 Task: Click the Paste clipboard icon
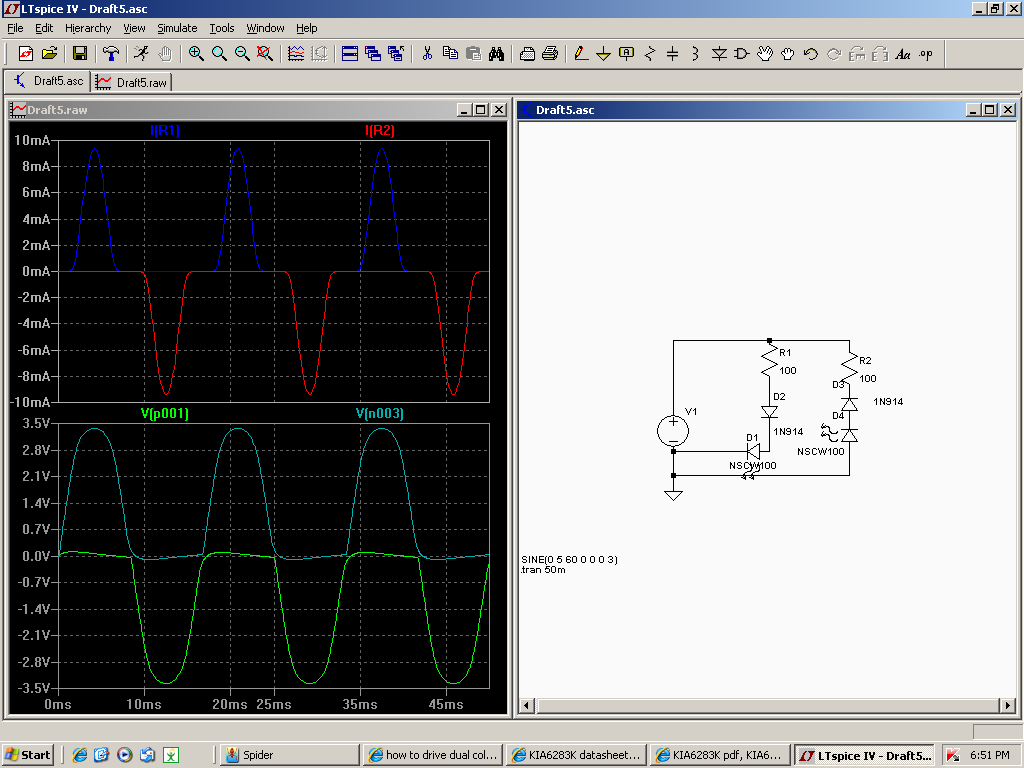tap(473, 54)
